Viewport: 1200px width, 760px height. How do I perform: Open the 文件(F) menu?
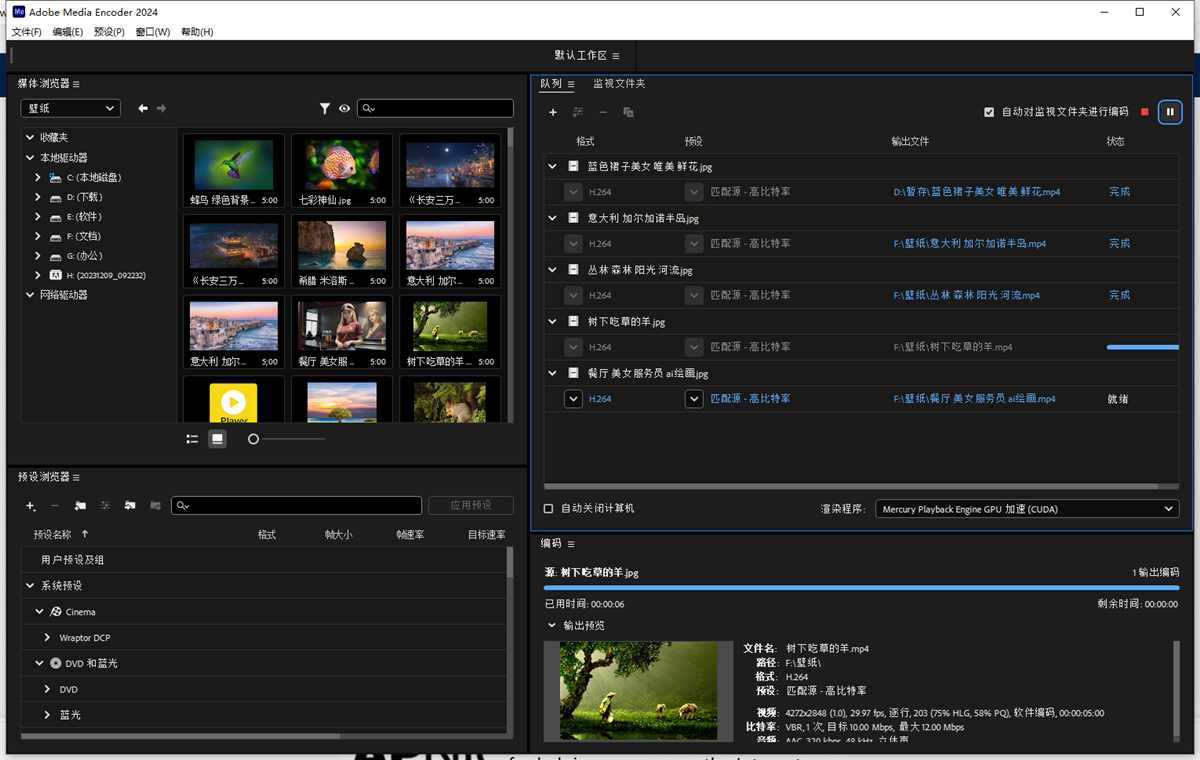(27, 32)
